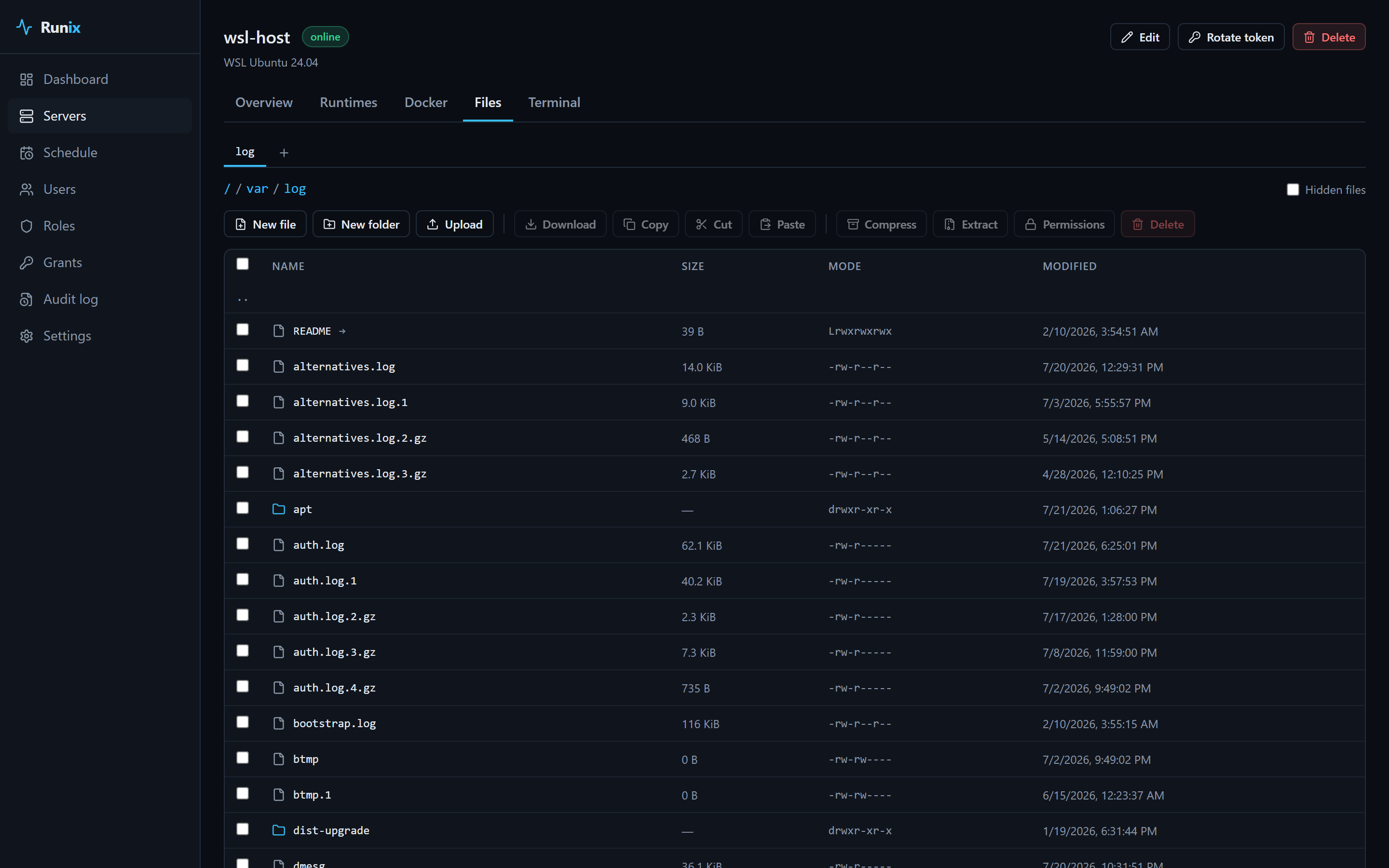Screen dimensions: 1389x868
Task: Click Edit server button at the top
Action: click(x=1140, y=37)
